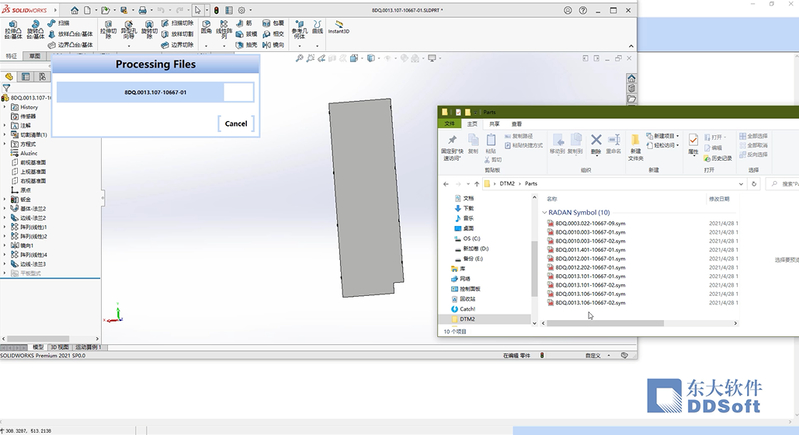
Task: Select file BDQ.0013.106-10667-02.sym
Action: point(591,302)
